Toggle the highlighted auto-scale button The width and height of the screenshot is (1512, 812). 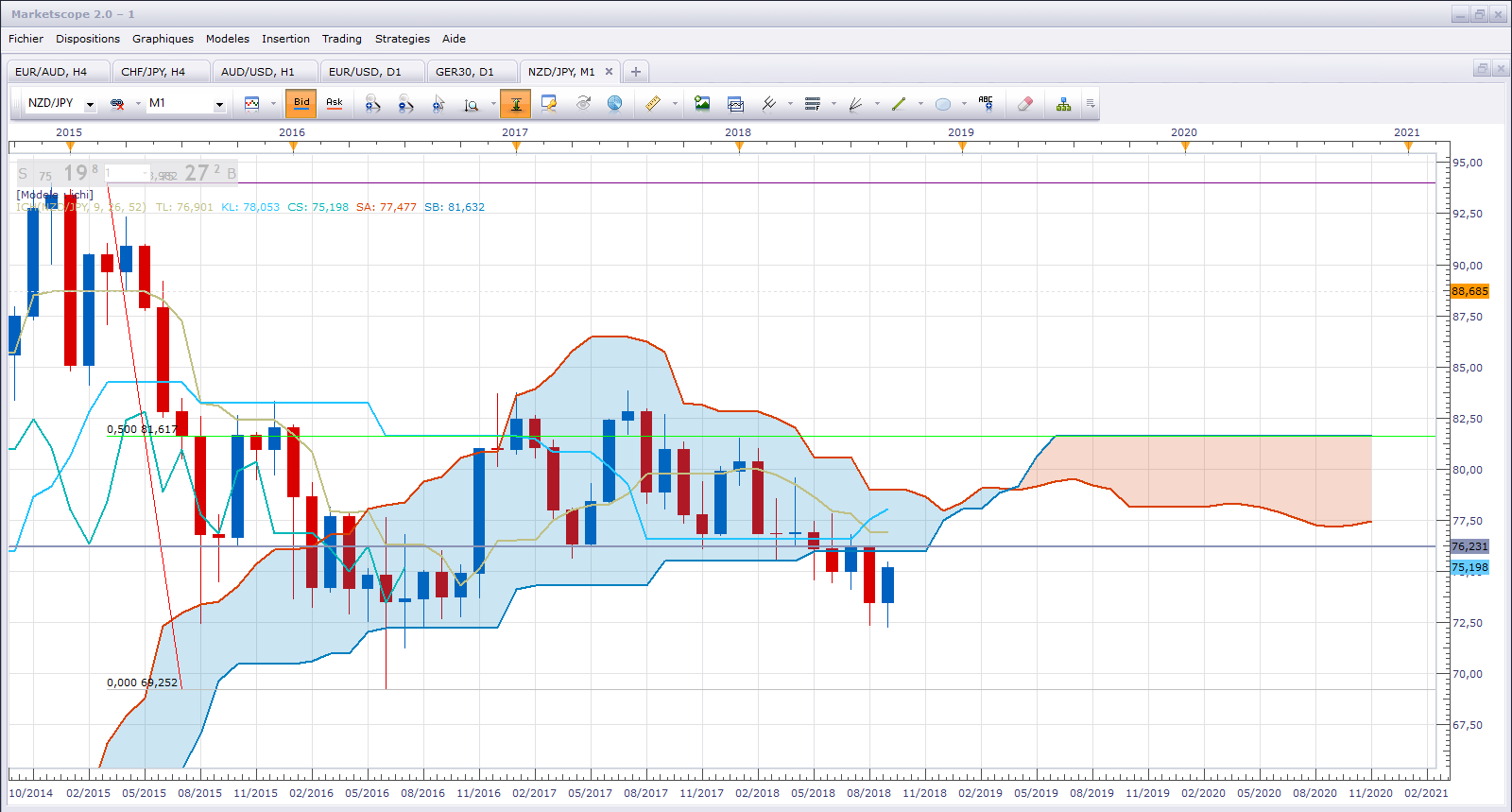point(516,104)
